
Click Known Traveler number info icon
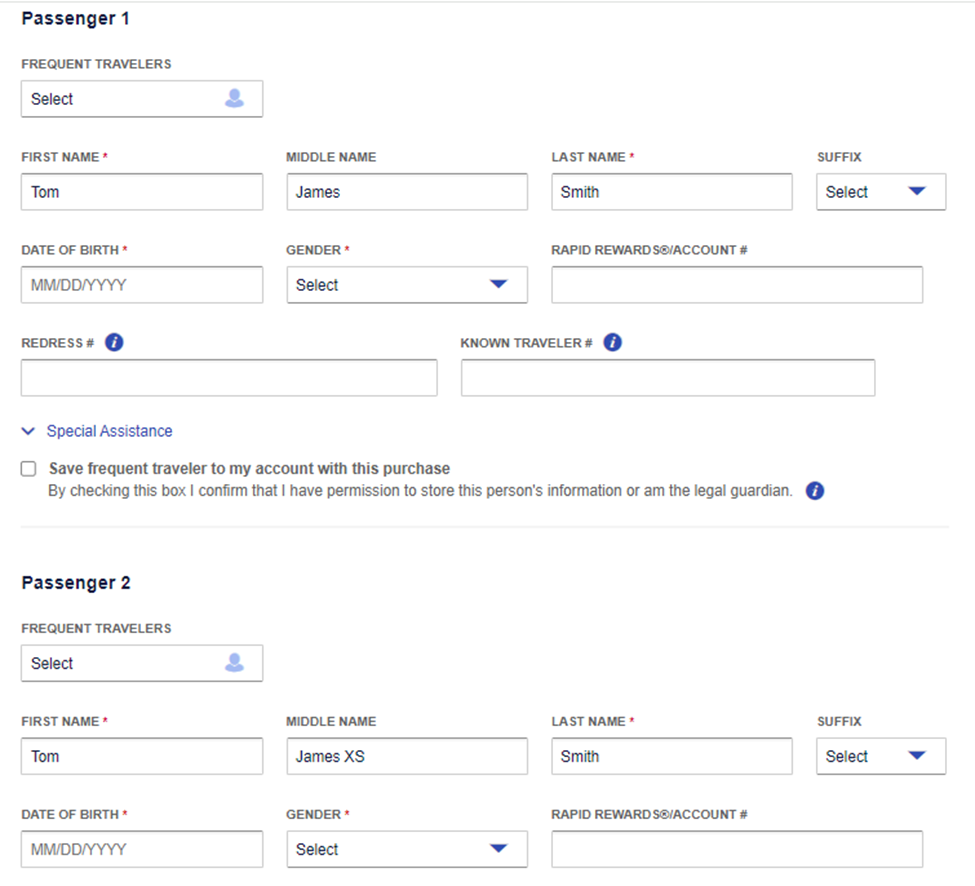[613, 343]
